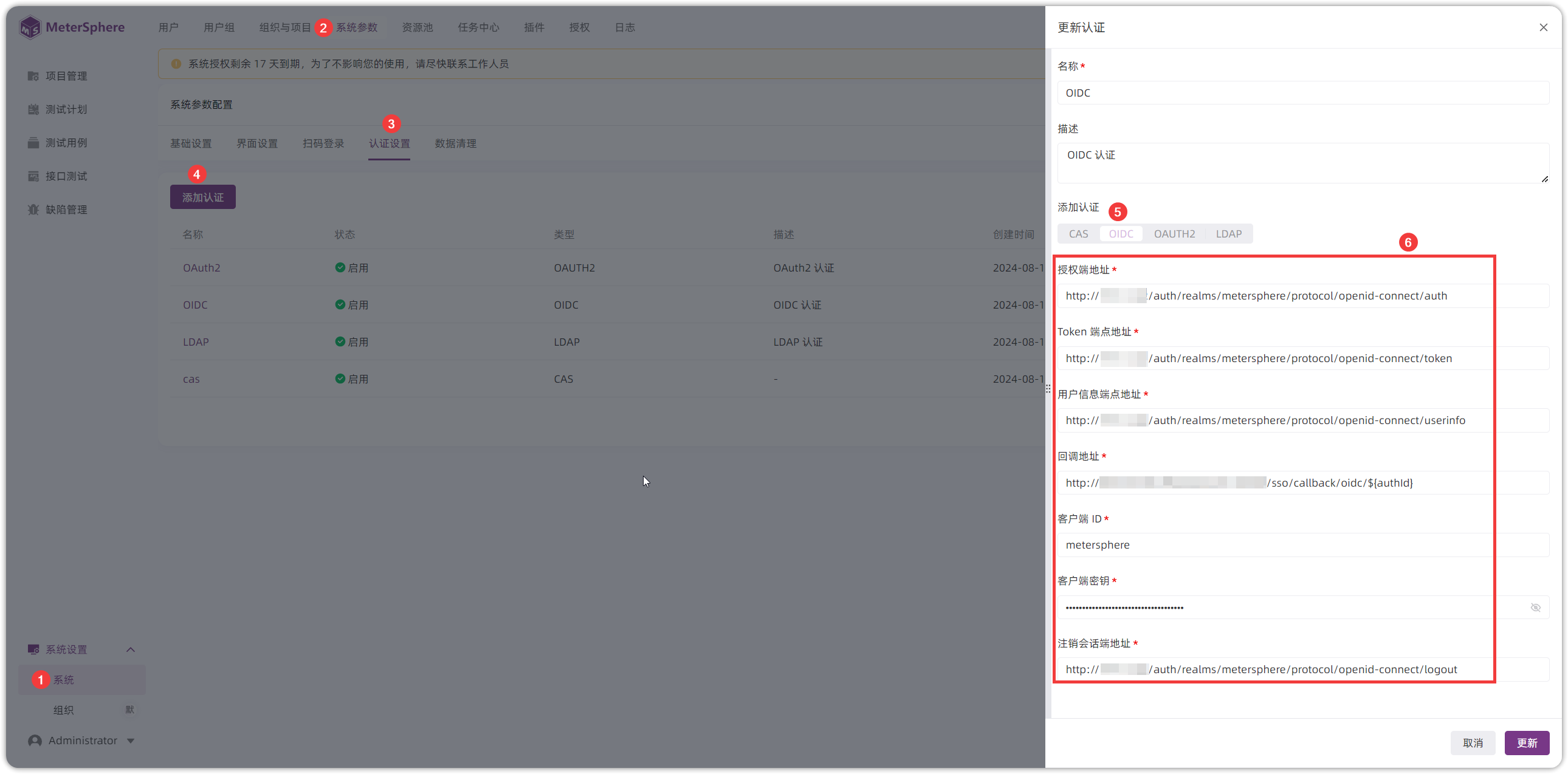
Task: Click the 系统设置 monitor icon
Action: 33,649
